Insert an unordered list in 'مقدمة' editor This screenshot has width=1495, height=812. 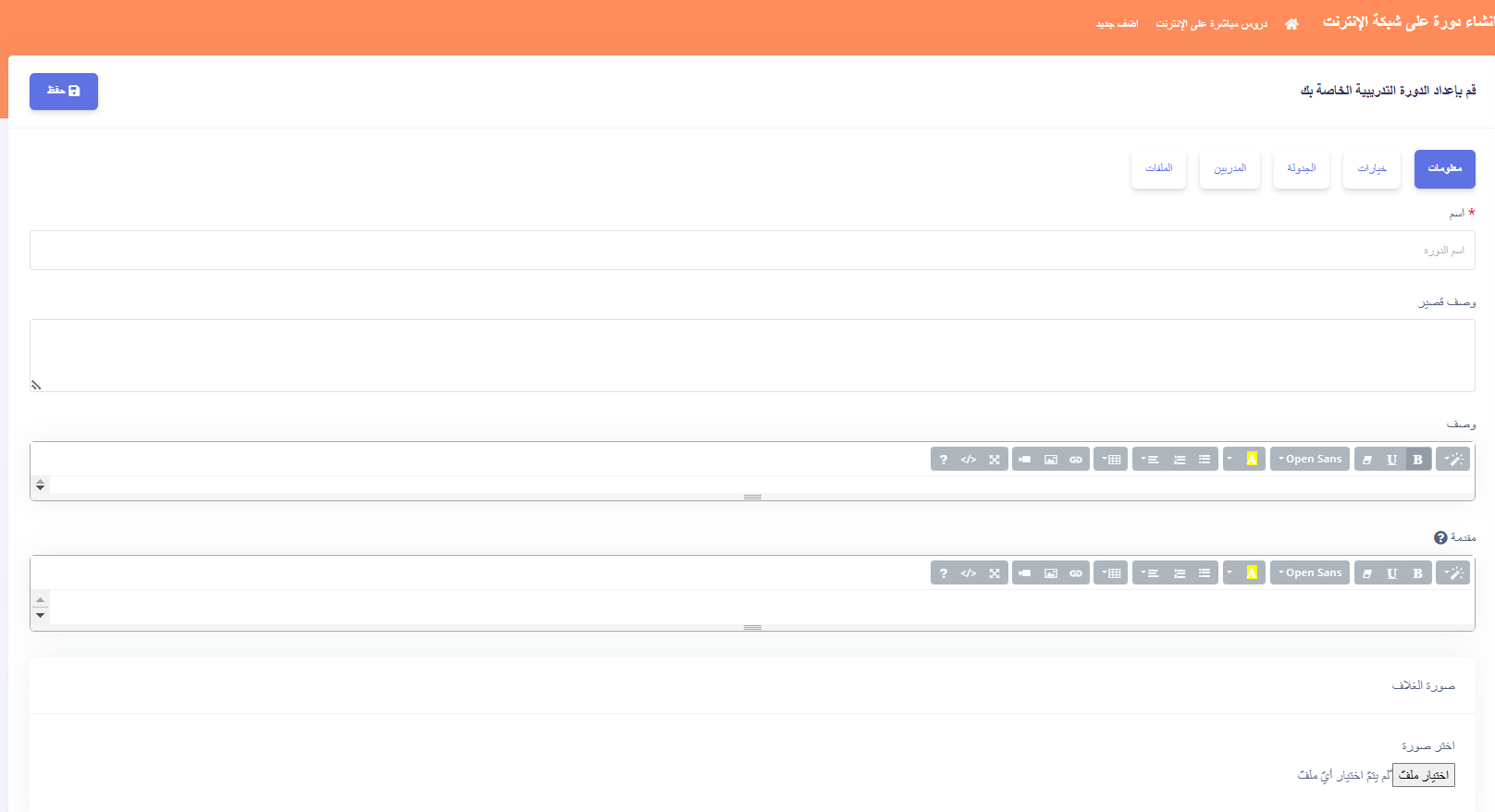pyautogui.click(x=1205, y=573)
